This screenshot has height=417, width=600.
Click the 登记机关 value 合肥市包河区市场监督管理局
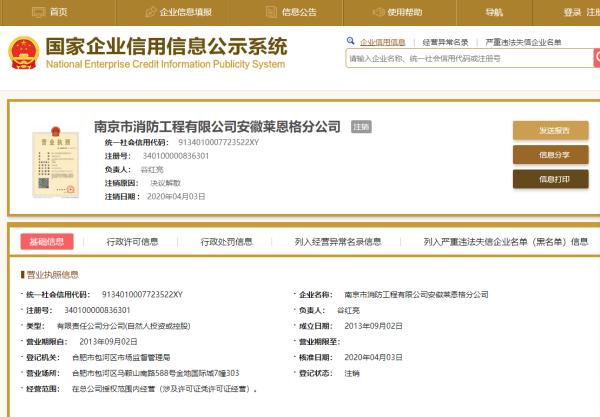pos(121,358)
